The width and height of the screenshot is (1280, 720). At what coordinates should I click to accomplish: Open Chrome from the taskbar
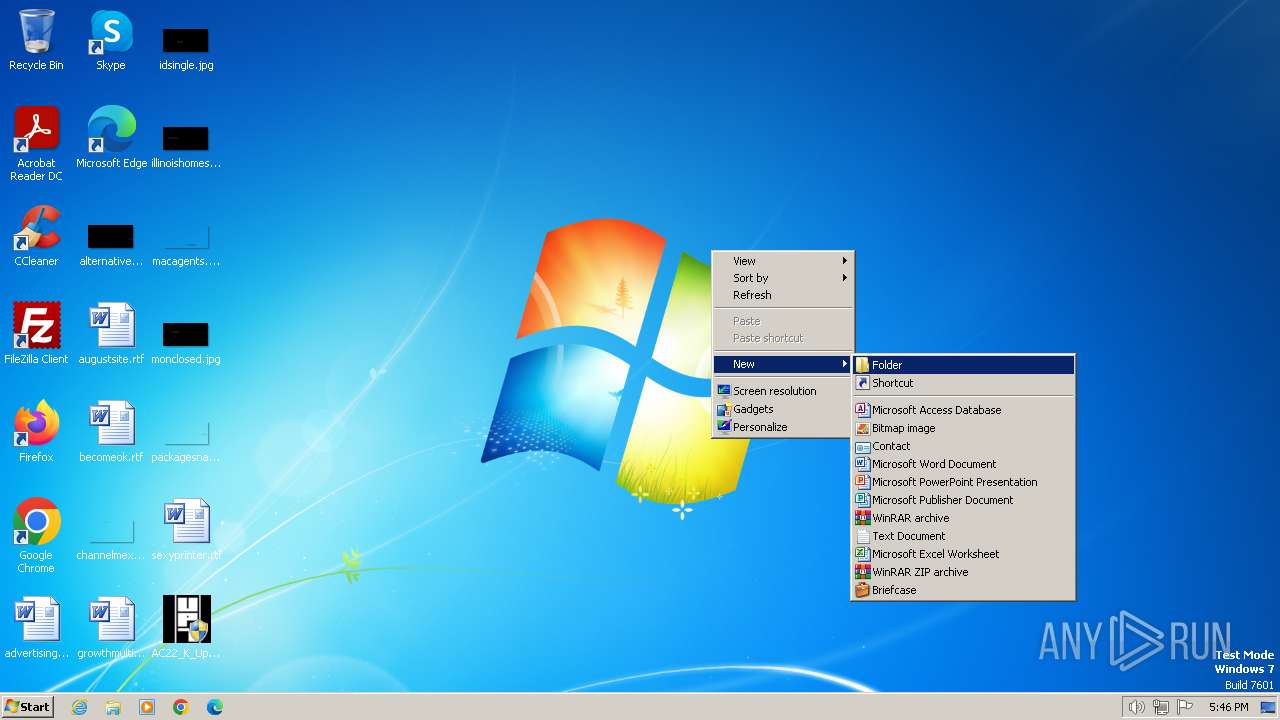coord(181,707)
